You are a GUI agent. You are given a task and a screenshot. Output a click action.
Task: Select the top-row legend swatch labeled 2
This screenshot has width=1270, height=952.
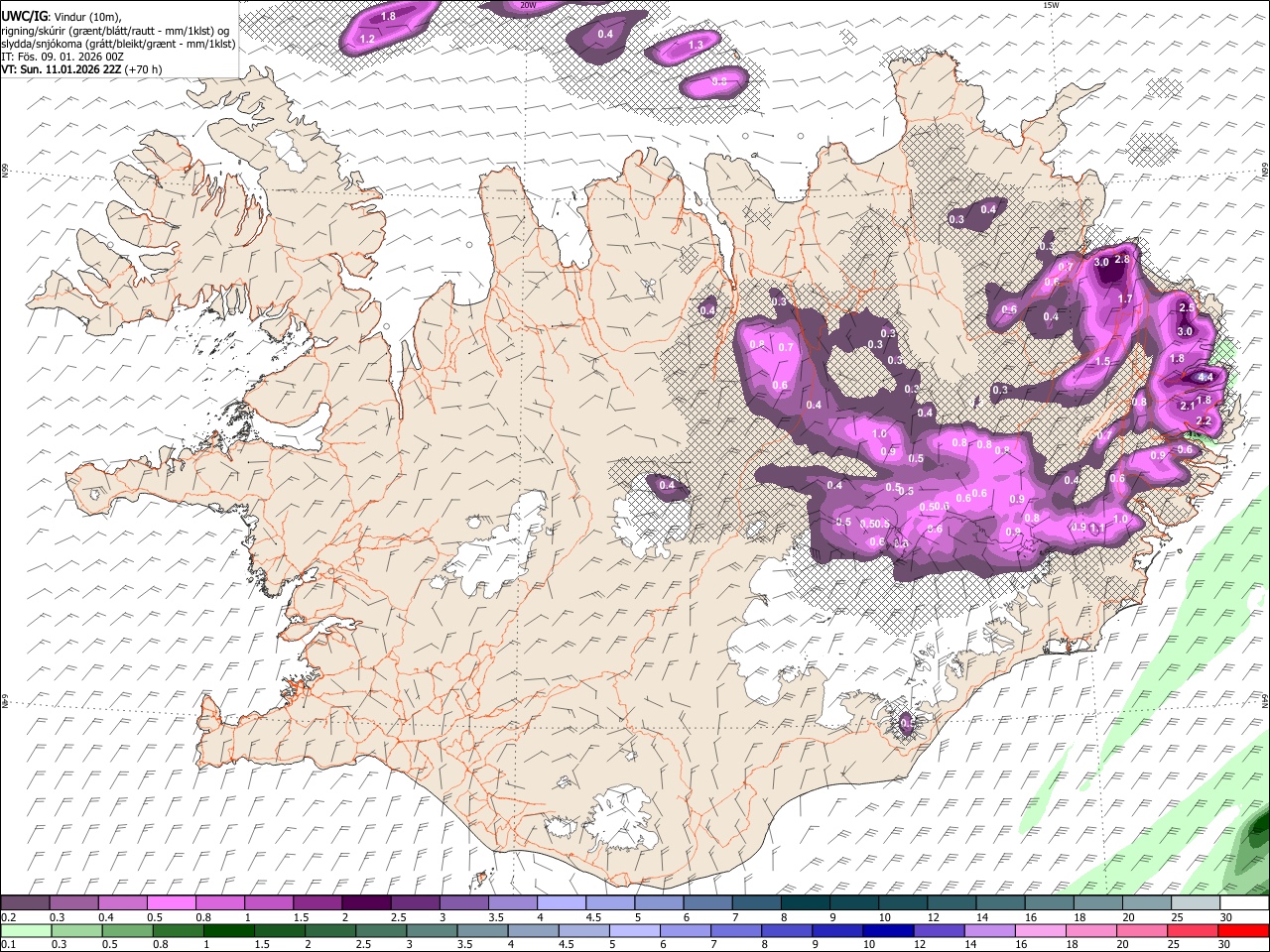(365, 903)
